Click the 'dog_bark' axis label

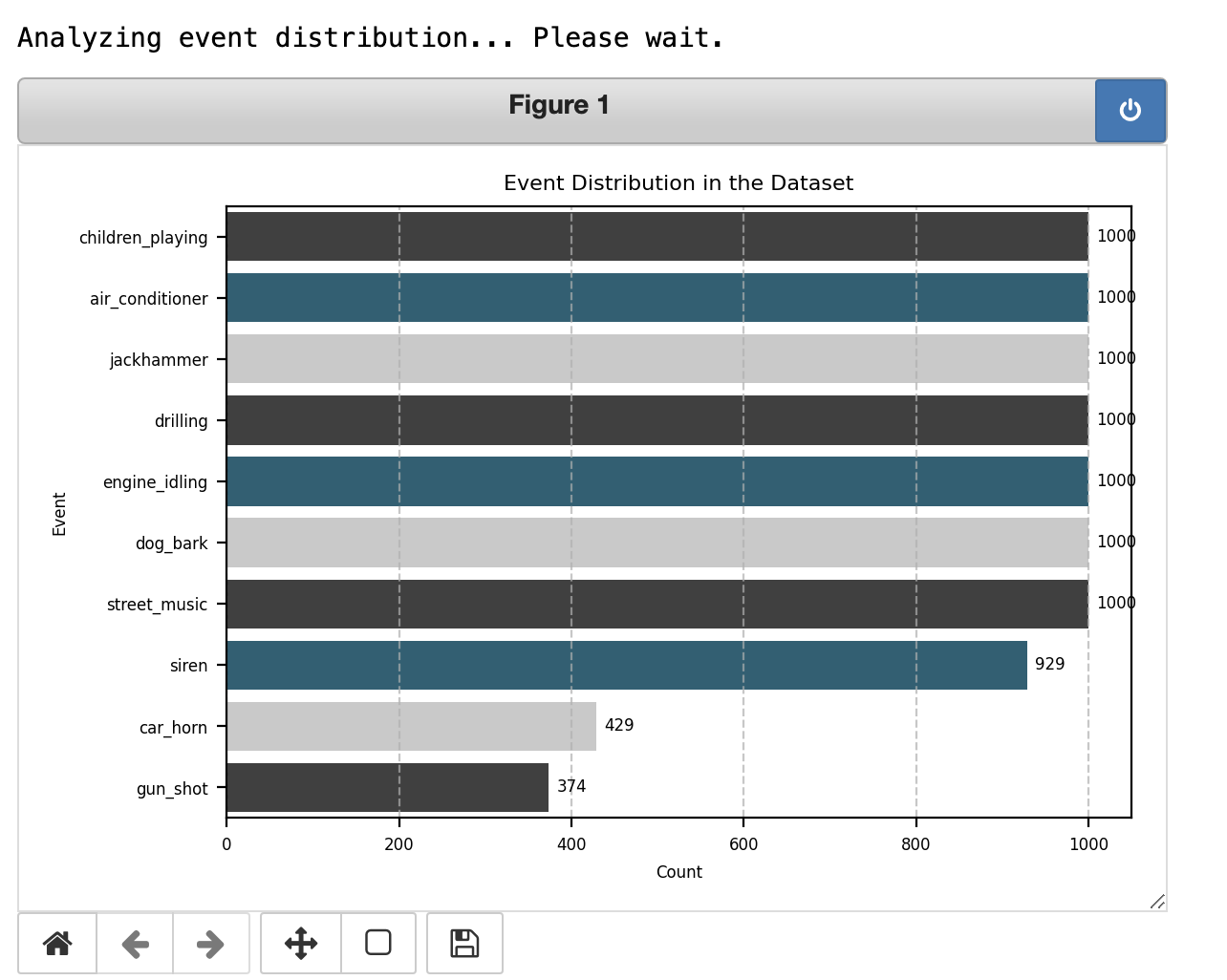(171, 543)
